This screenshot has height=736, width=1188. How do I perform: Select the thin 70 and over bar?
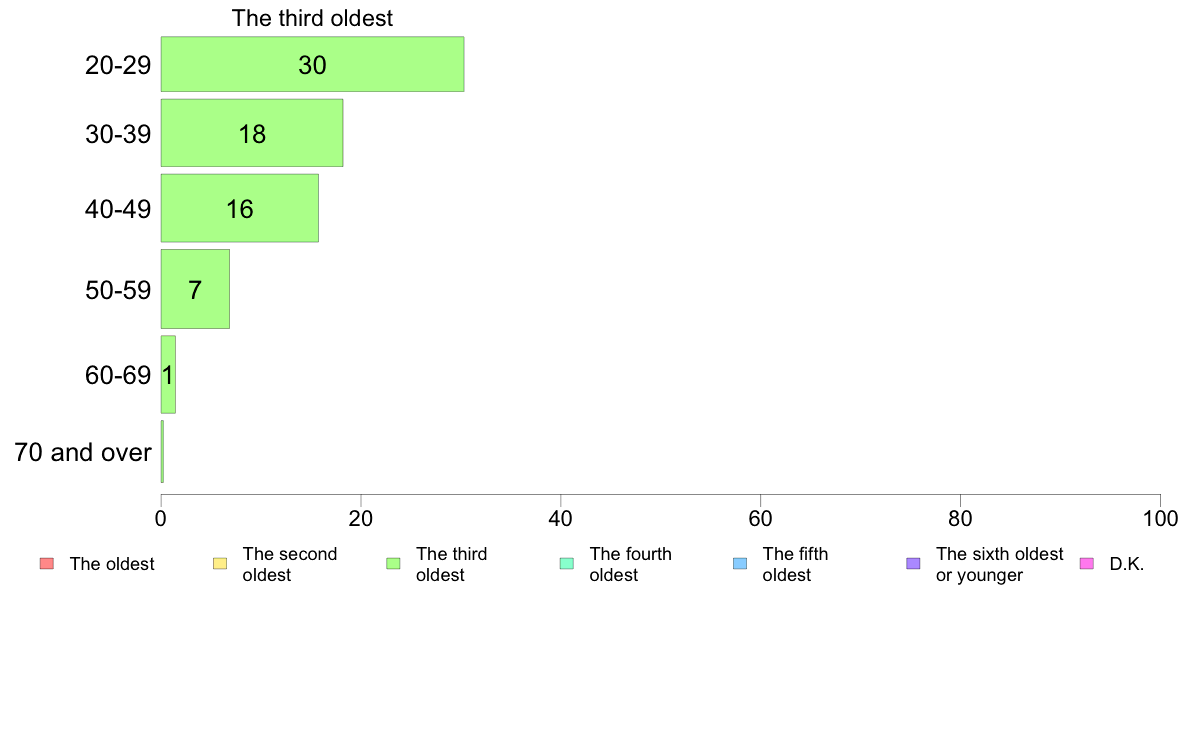pos(162,452)
